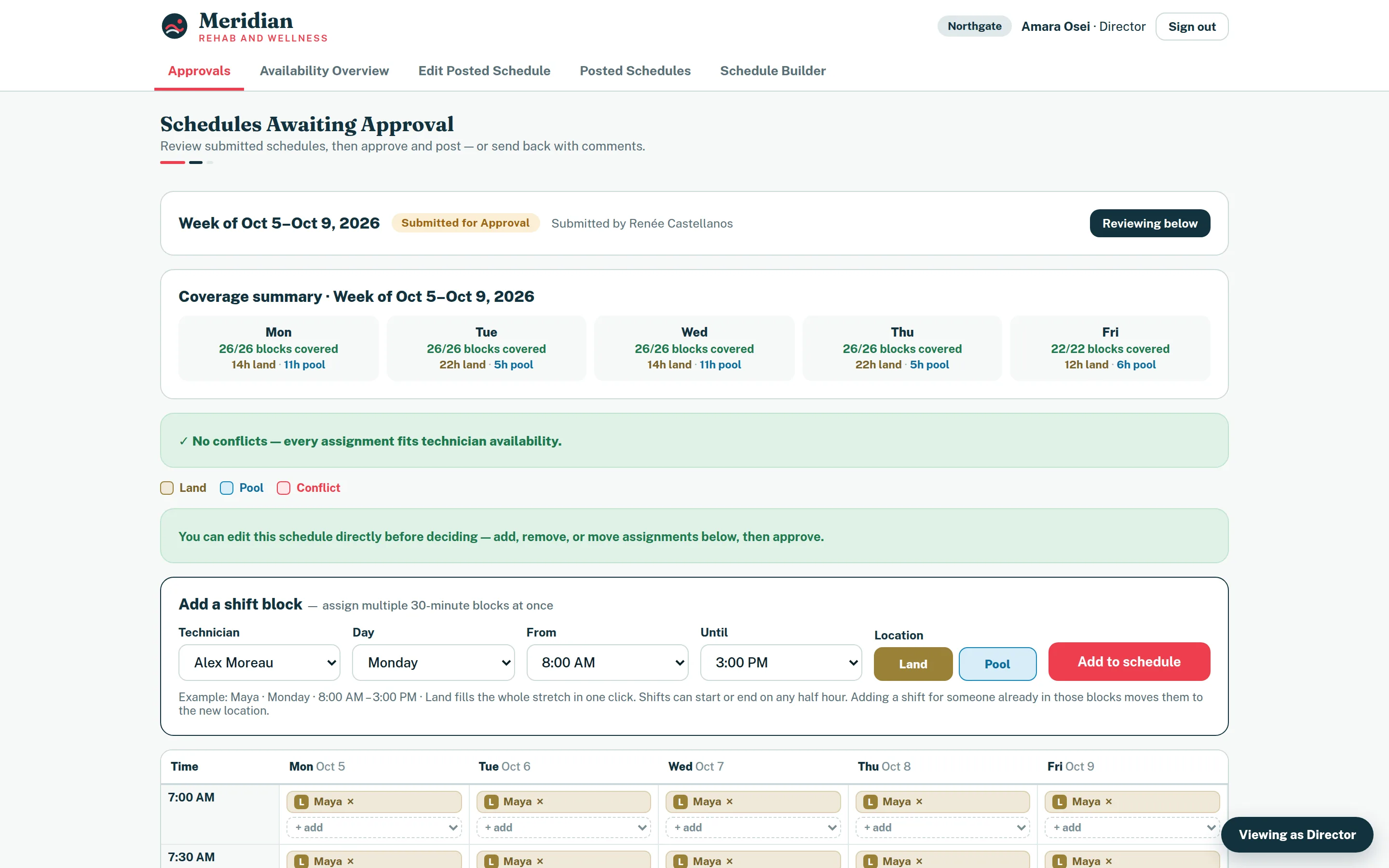The height and width of the screenshot is (868, 1389).
Task: Open the Posted Schedules tab
Action: click(635, 70)
